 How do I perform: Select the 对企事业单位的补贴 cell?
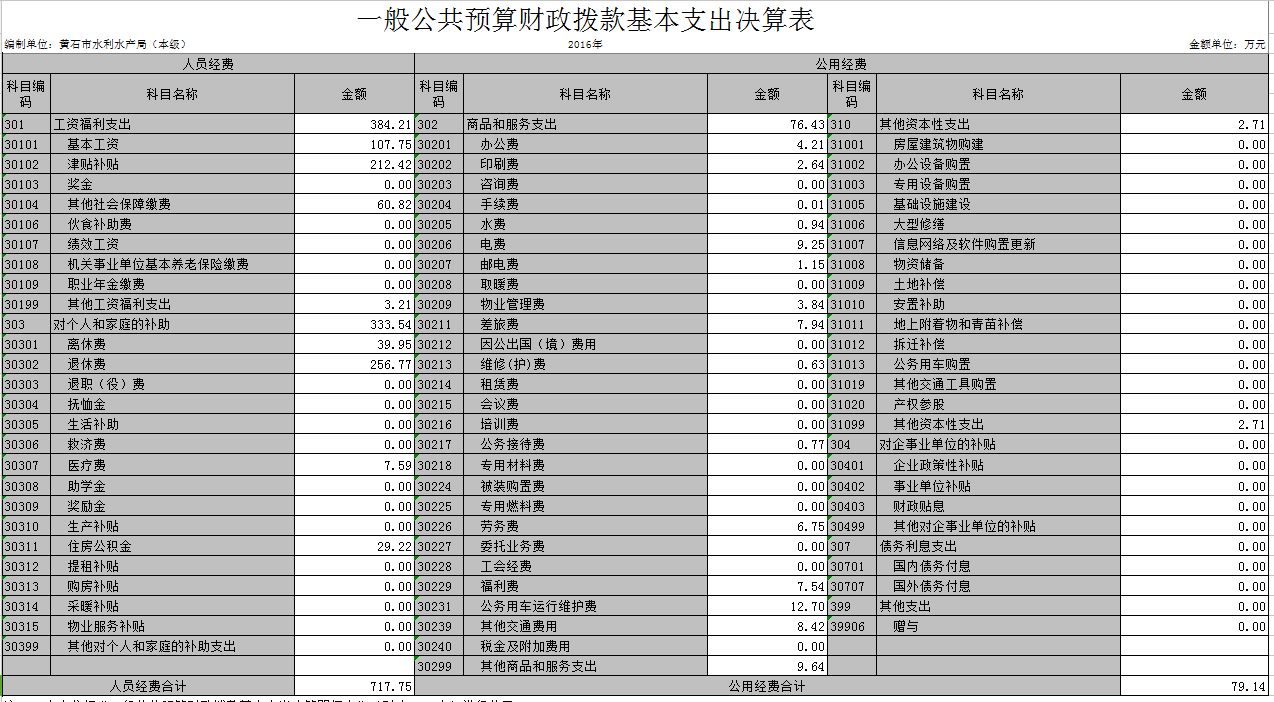coord(998,445)
